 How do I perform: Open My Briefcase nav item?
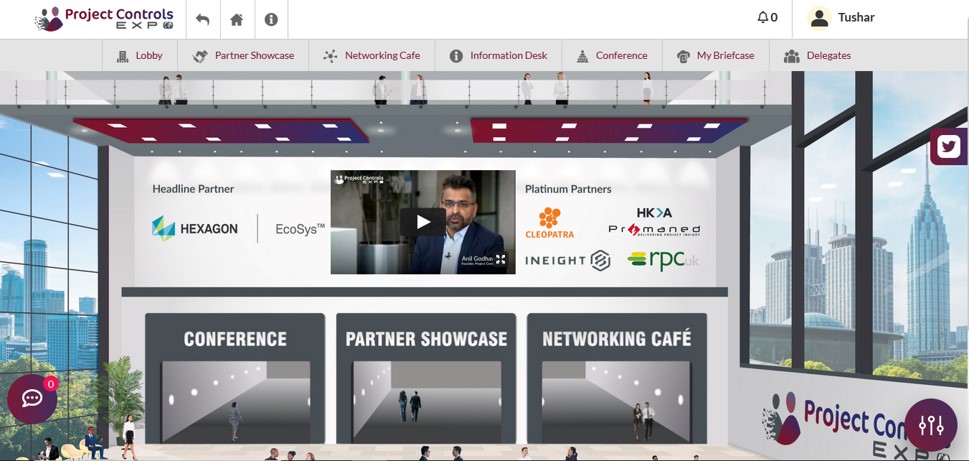point(716,56)
